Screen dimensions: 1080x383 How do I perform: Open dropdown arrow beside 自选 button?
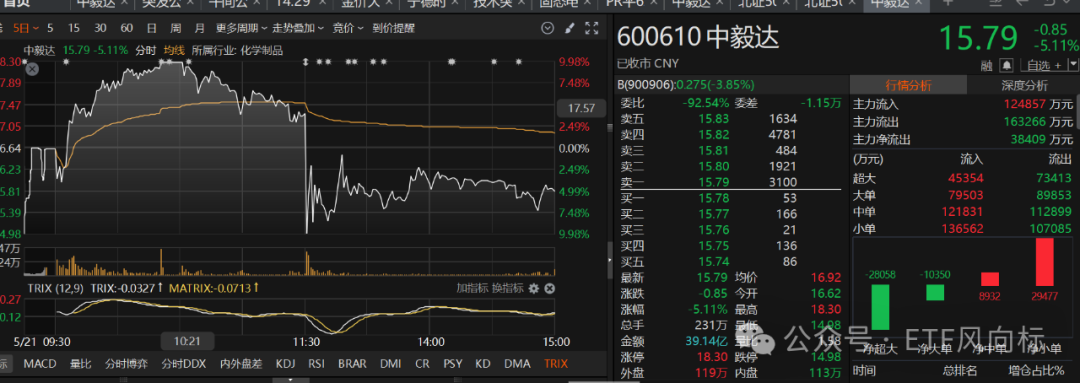1074,65
